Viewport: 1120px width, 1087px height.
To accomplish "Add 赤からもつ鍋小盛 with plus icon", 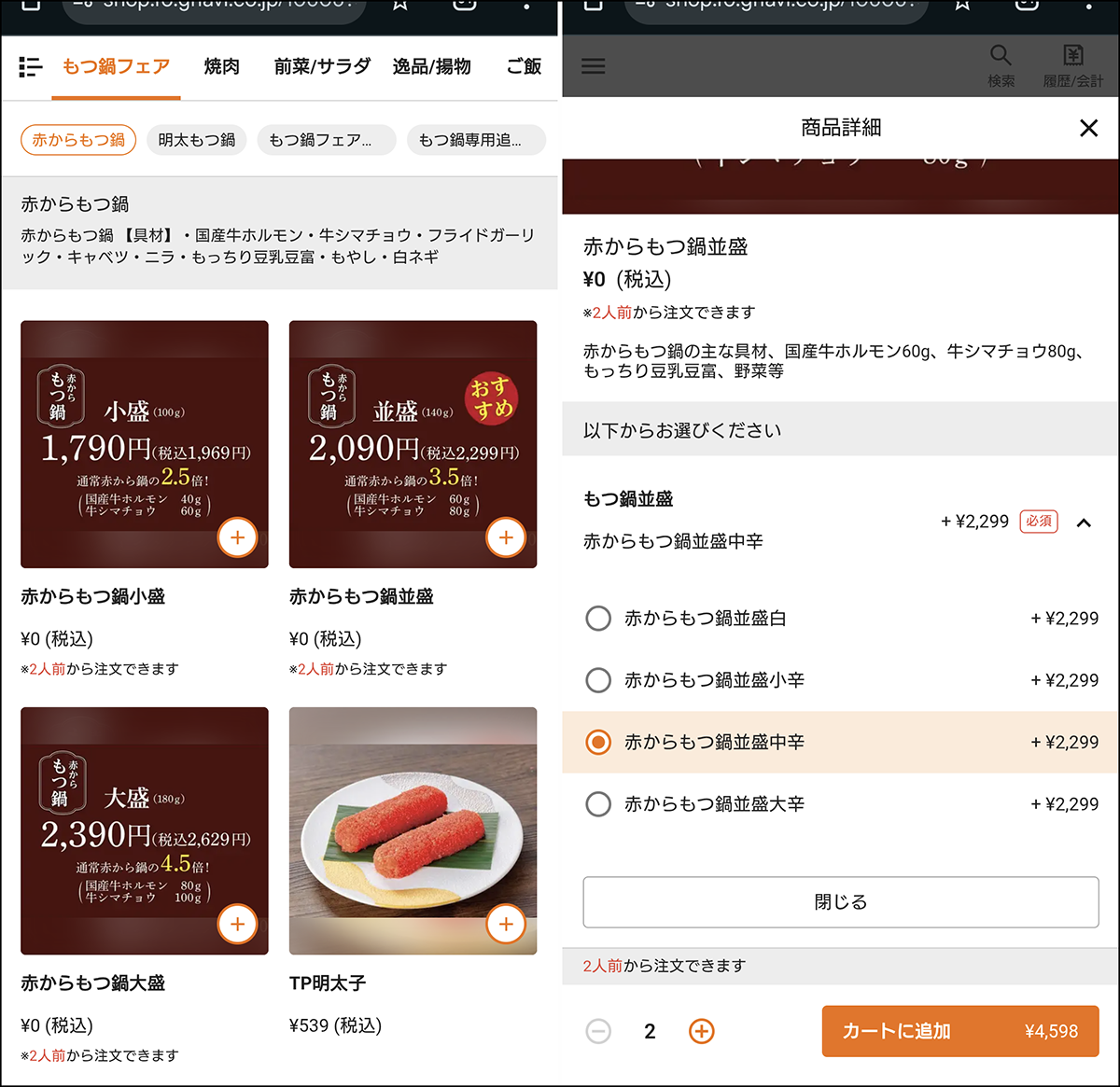I will [x=237, y=537].
